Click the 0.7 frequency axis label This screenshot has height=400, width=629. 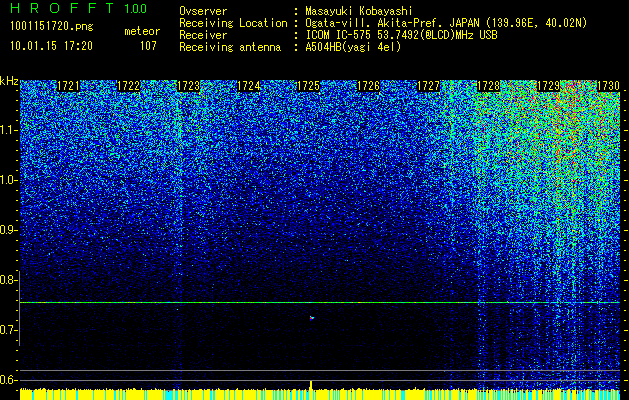pos(8,330)
